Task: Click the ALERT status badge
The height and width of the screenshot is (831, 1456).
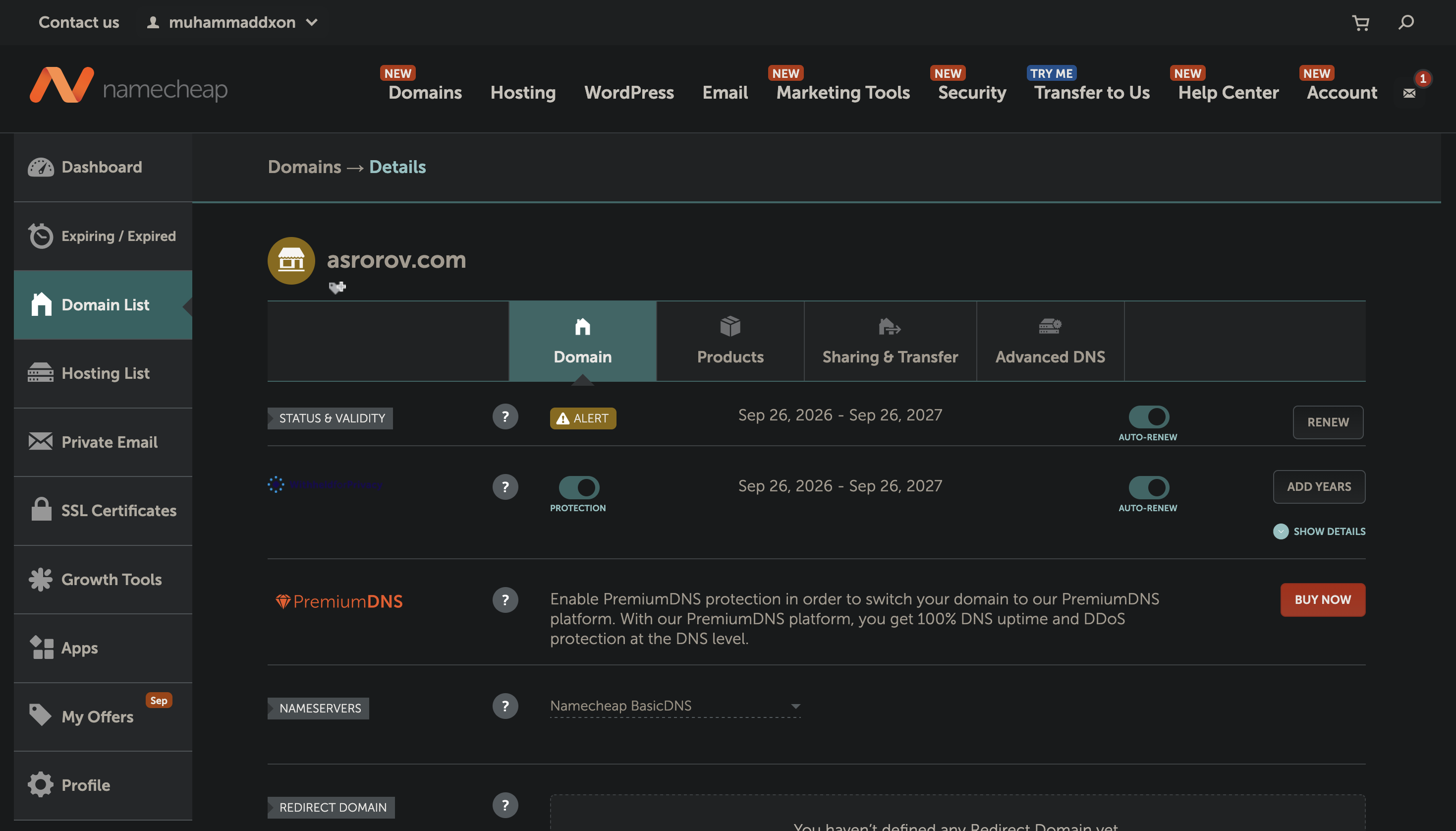Action: click(x=583, y=418)
